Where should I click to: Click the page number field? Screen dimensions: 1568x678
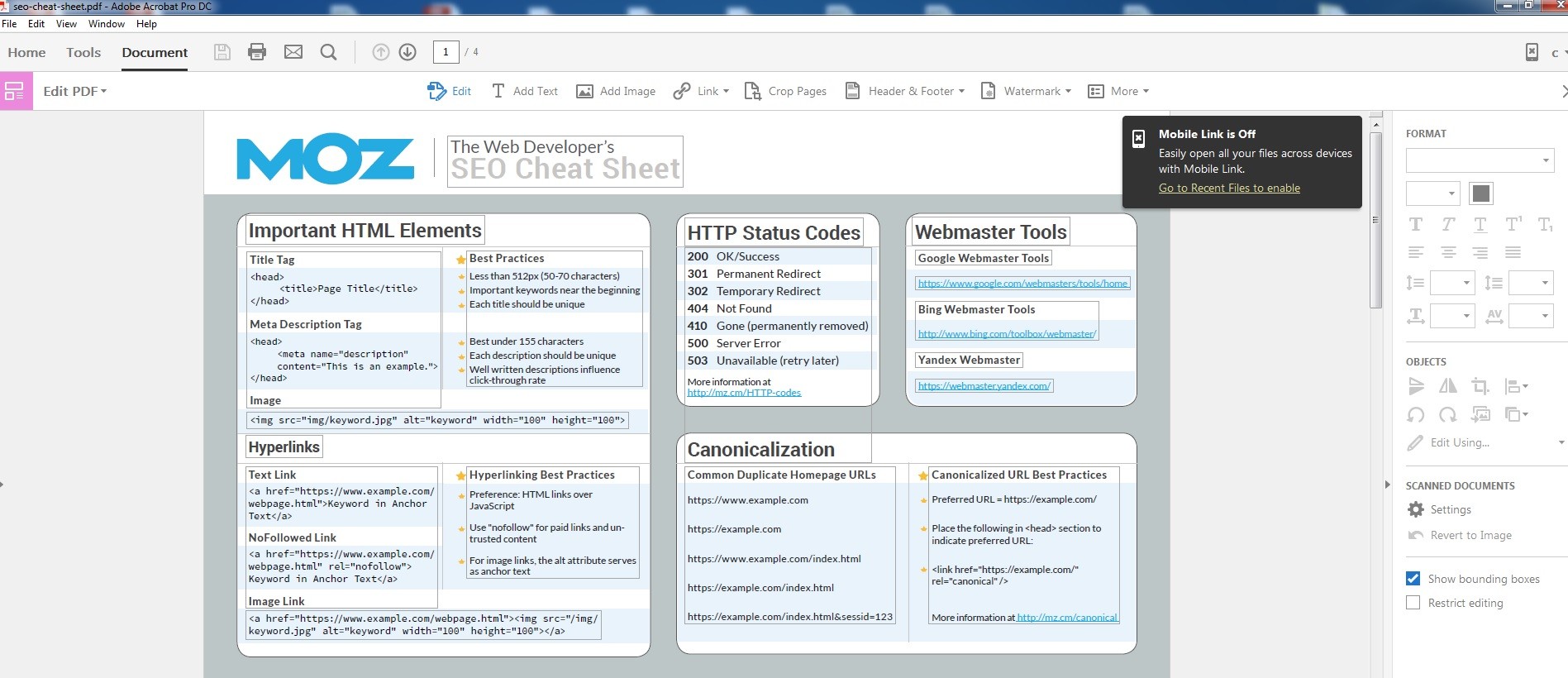(x=446, y=52)
